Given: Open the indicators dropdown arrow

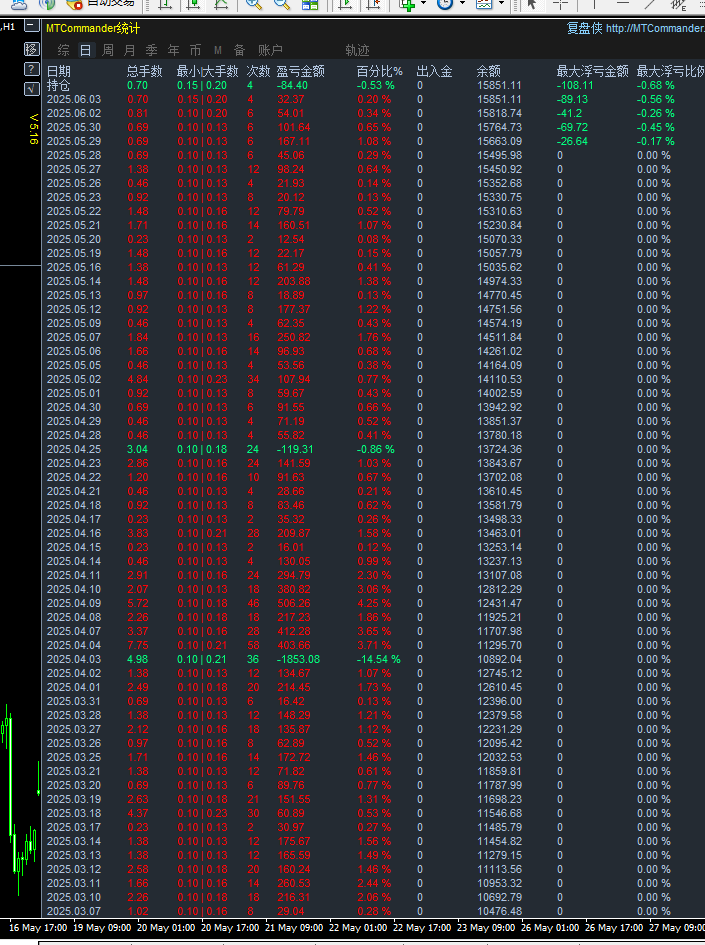Looking at the screenshot, I should [423, 4].
